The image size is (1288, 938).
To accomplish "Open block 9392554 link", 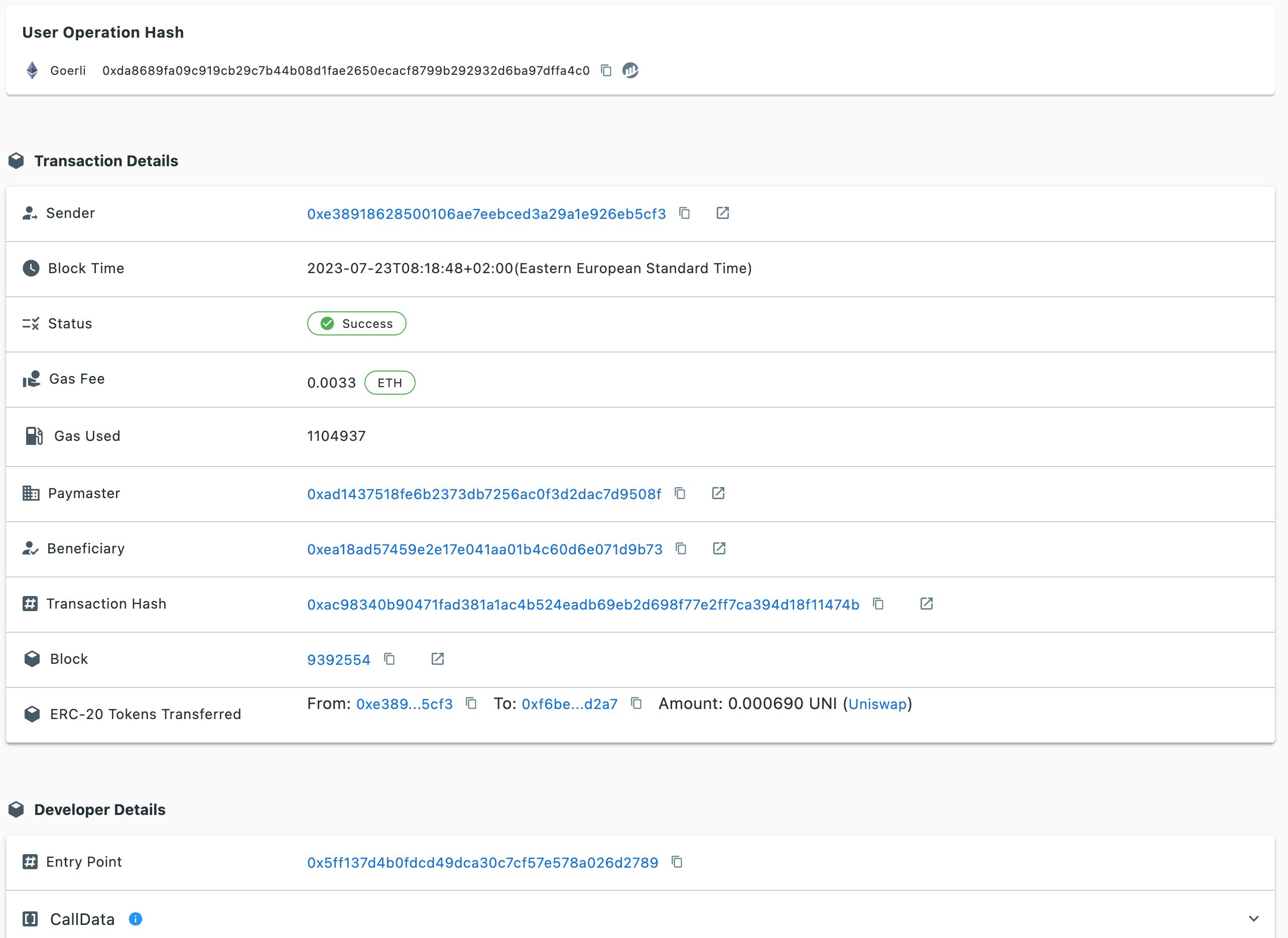I will pyautogui.click(x=338, y=659).
